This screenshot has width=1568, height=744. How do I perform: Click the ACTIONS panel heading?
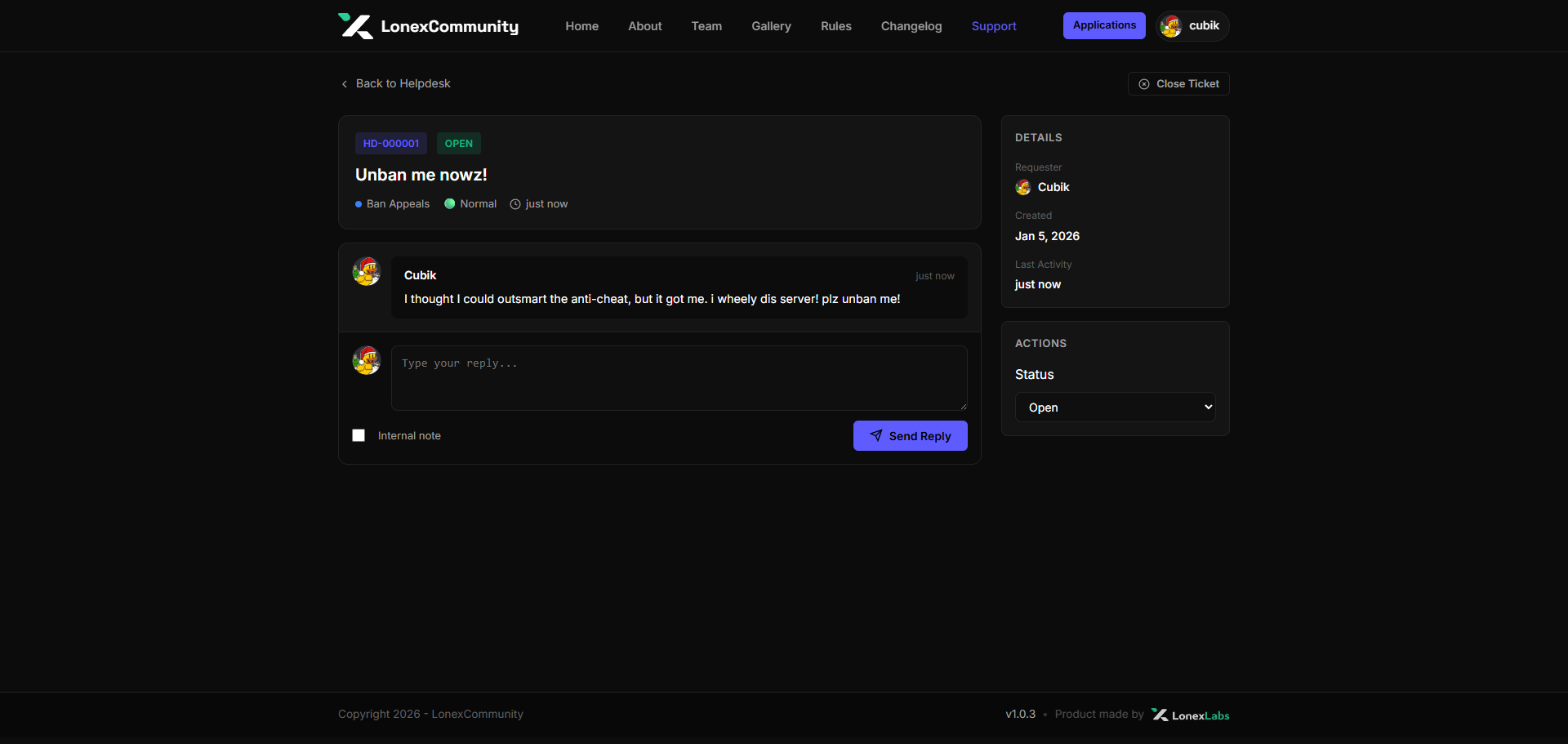[1040, 344]
